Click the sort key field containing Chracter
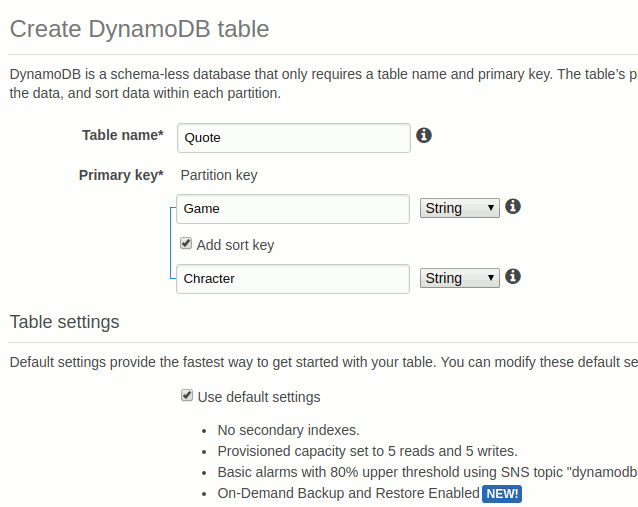This screenshot has width=638, height=507. (293, 279)
